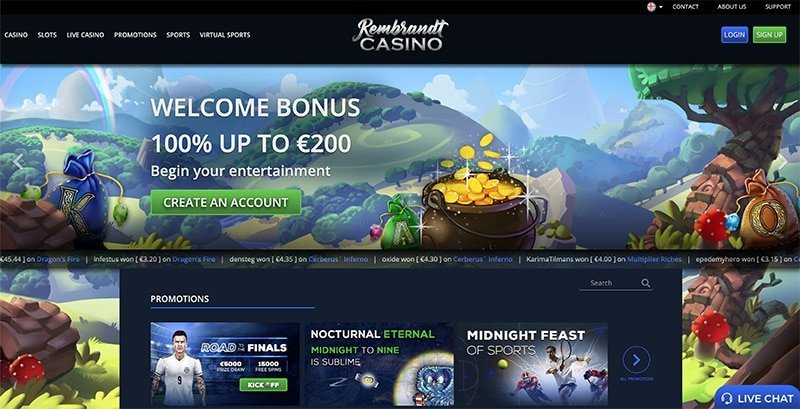Click Create an Account button
Viewport: 800px width, 409px height.
pos(226,202)
